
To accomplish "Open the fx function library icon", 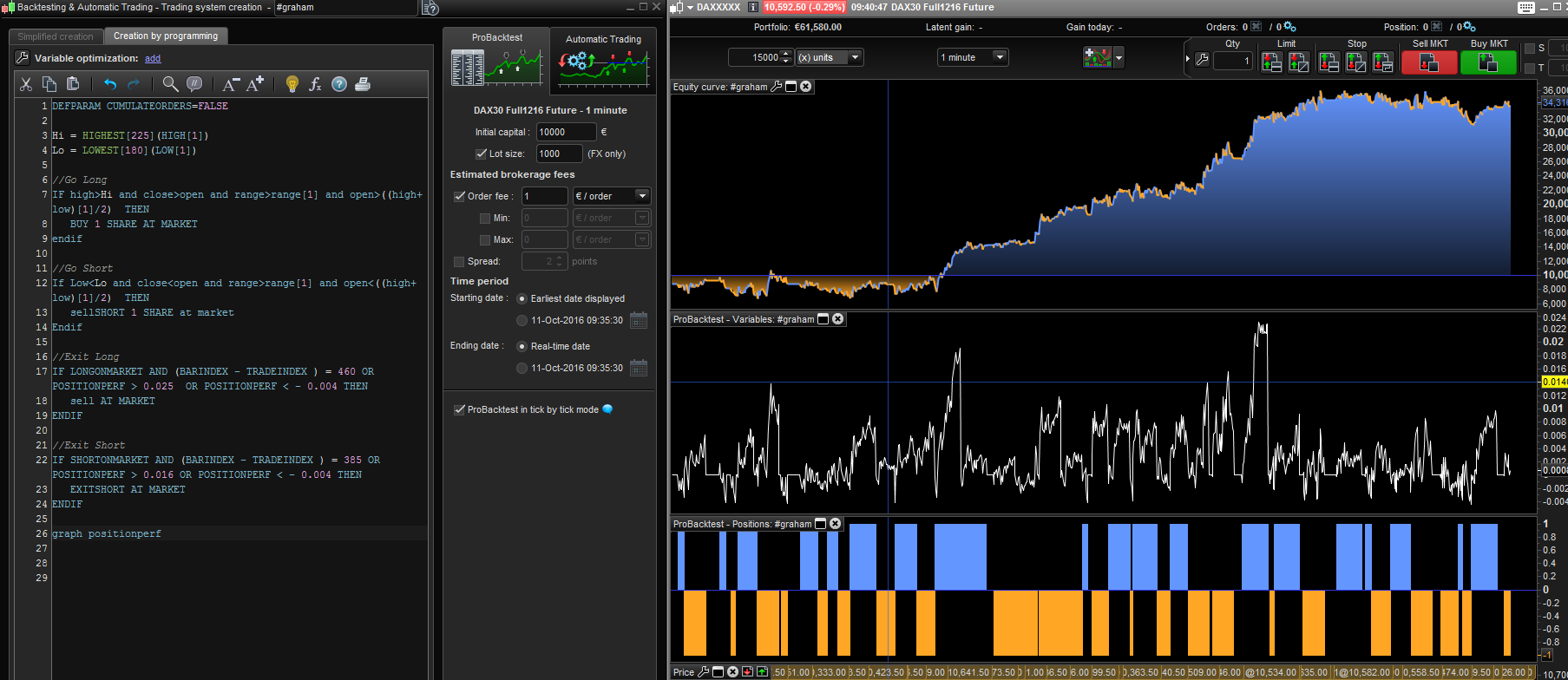I will [315, 84].
